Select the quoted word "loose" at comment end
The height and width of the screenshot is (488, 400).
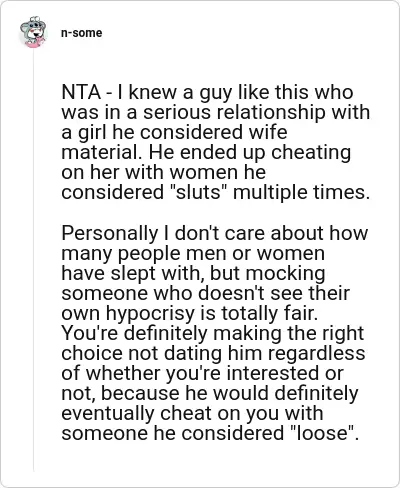coord(321,433)
